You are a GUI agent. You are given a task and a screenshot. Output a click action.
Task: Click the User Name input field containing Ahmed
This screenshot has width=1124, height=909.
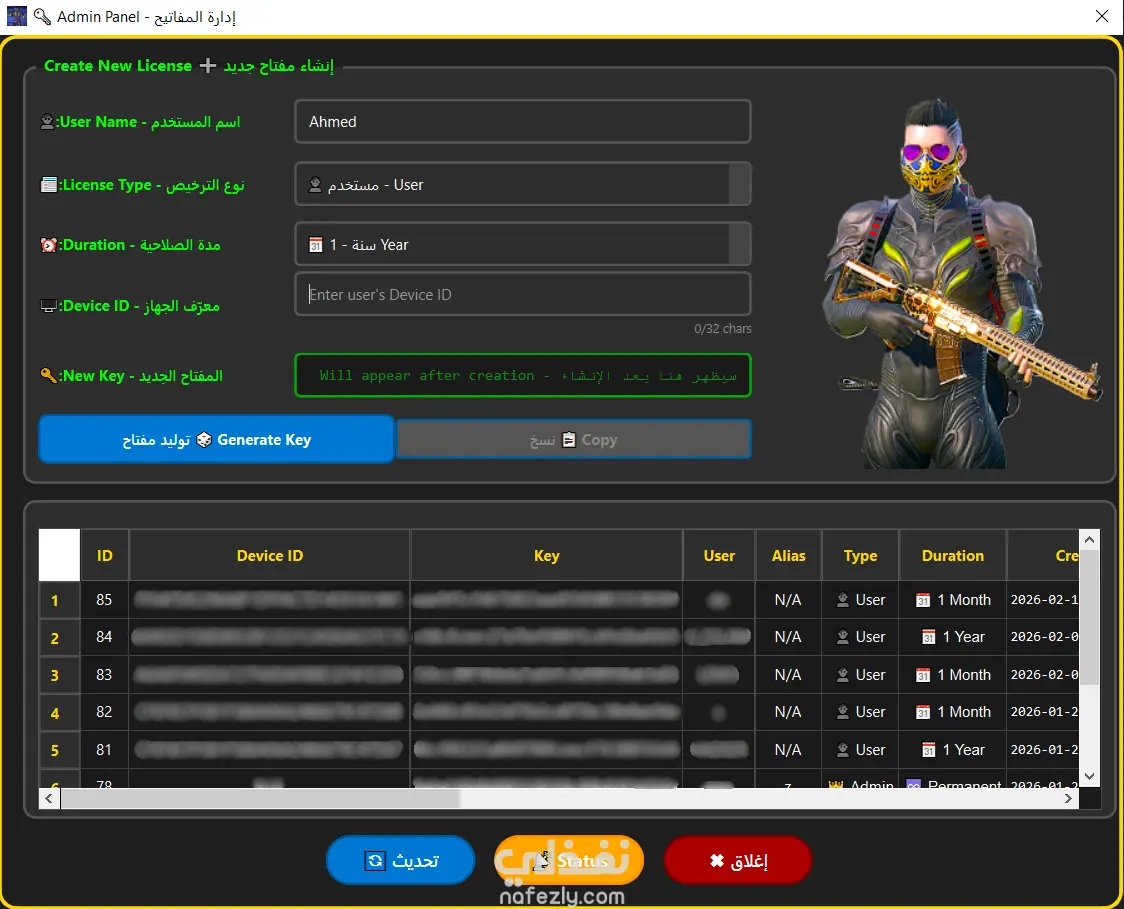pyautogui.click(x=523, y=122)
